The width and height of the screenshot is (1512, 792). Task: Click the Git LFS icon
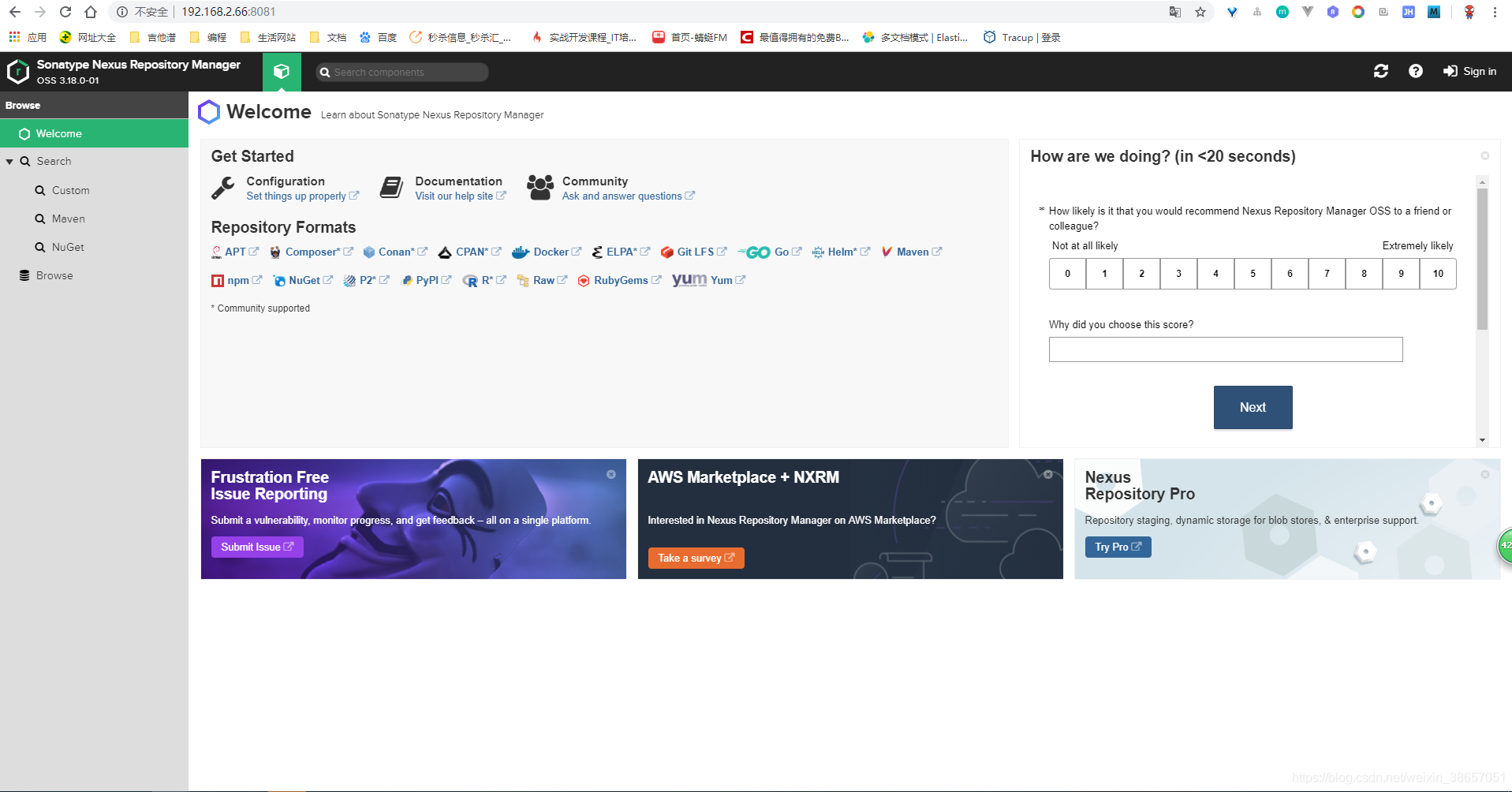point(667,252)
